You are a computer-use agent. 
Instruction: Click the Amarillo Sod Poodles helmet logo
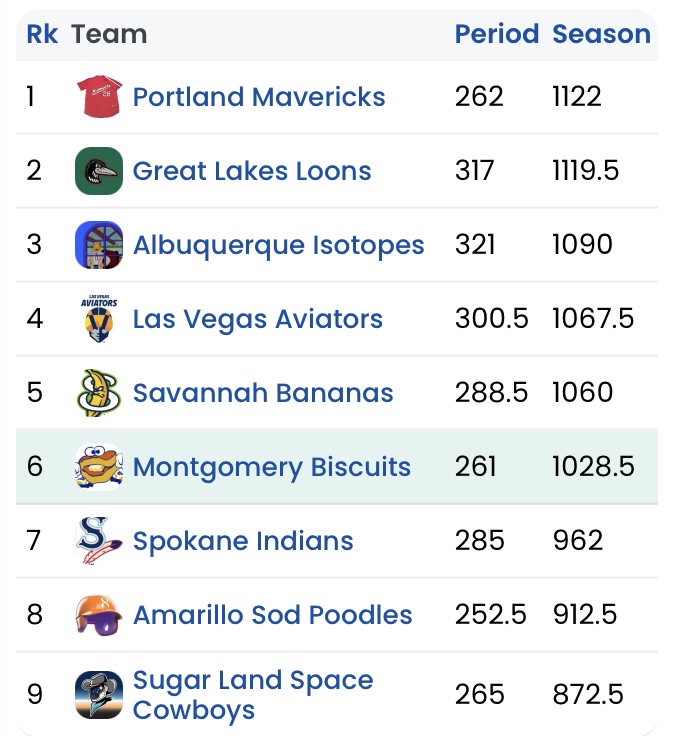click(x=99, y=614)
